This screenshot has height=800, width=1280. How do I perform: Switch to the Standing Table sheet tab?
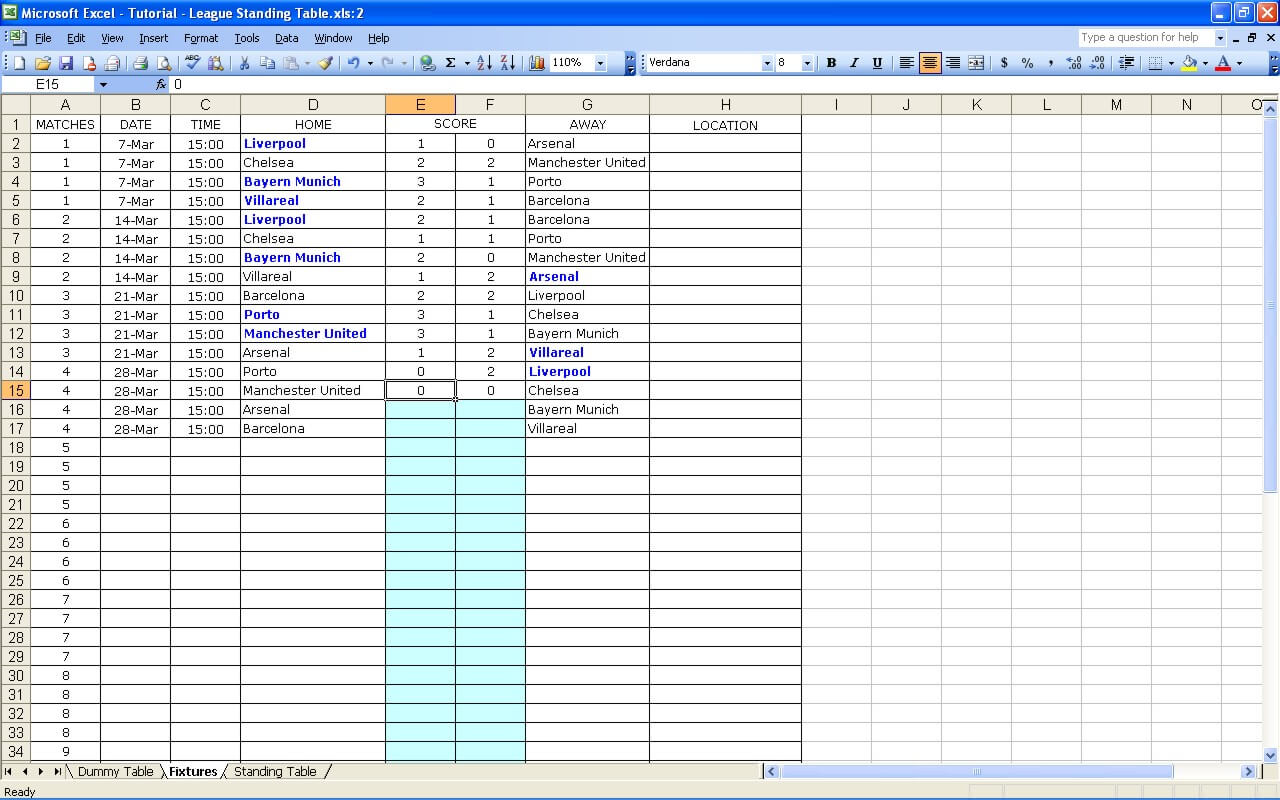(x=275, y=772)
